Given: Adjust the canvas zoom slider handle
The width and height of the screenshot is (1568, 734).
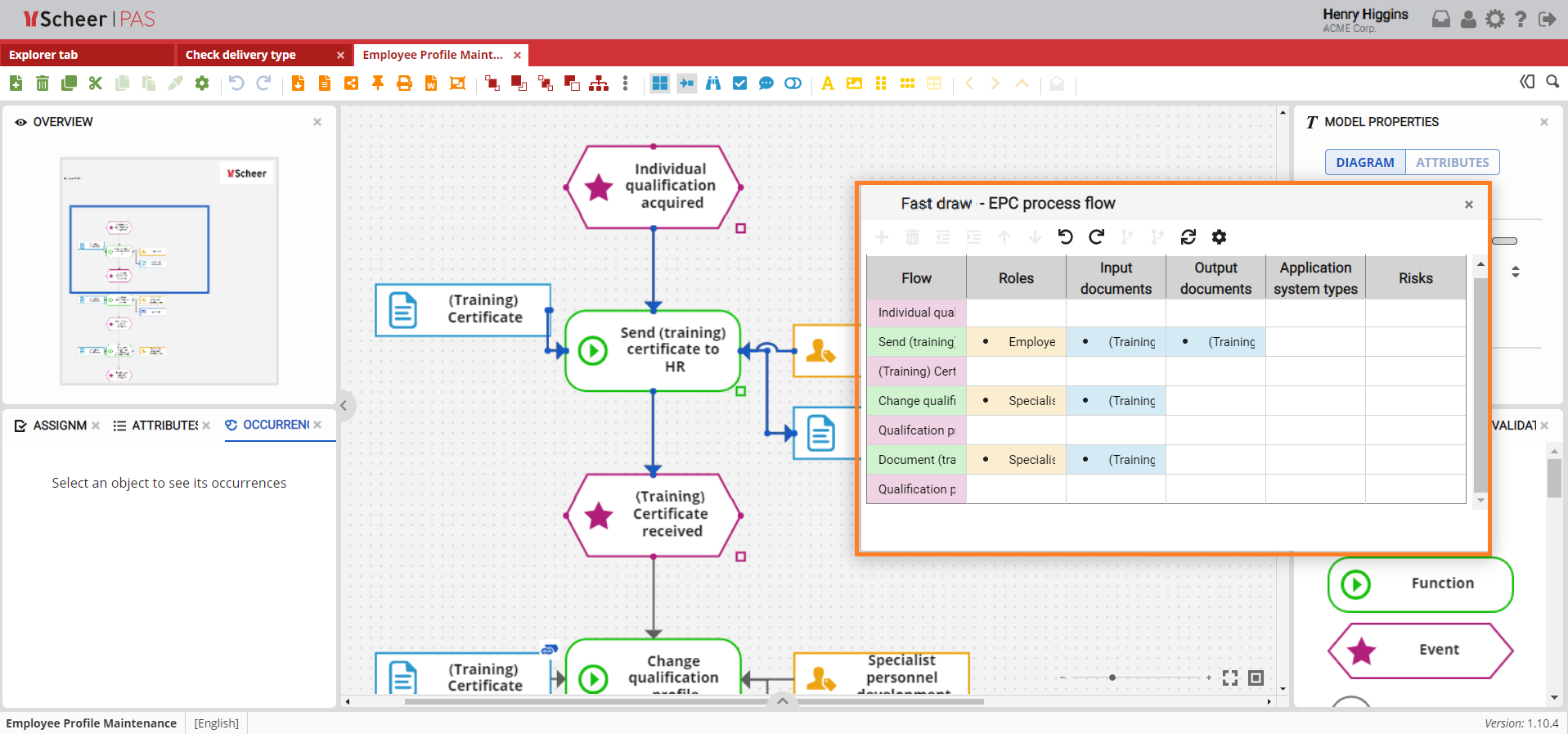Looking at the screenshot, I should point(1112,678).
